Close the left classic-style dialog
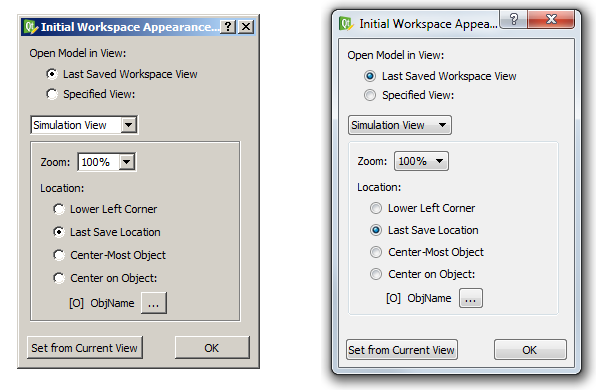This screenshot has height=390, width=600. (246, 27)
